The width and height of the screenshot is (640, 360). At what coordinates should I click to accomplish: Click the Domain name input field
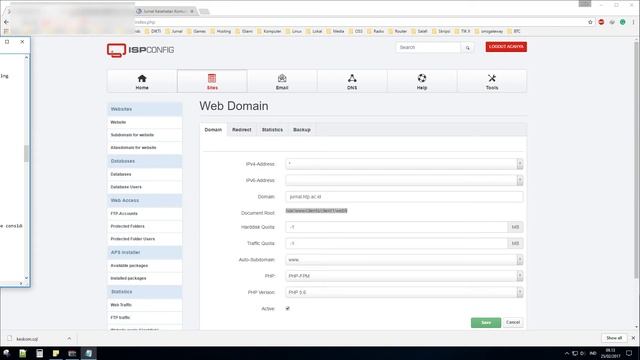[404, 197]
